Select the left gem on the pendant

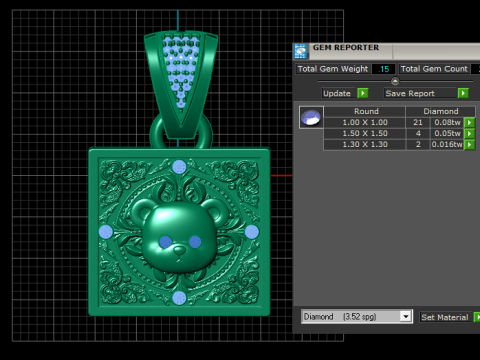[x=106, y=232]
